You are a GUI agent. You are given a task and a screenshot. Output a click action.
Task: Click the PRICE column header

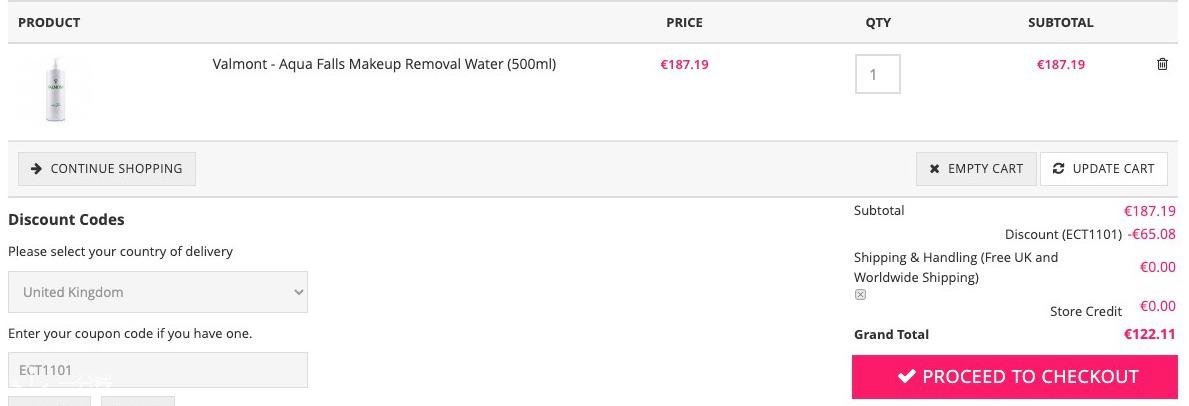click(684, 23)
